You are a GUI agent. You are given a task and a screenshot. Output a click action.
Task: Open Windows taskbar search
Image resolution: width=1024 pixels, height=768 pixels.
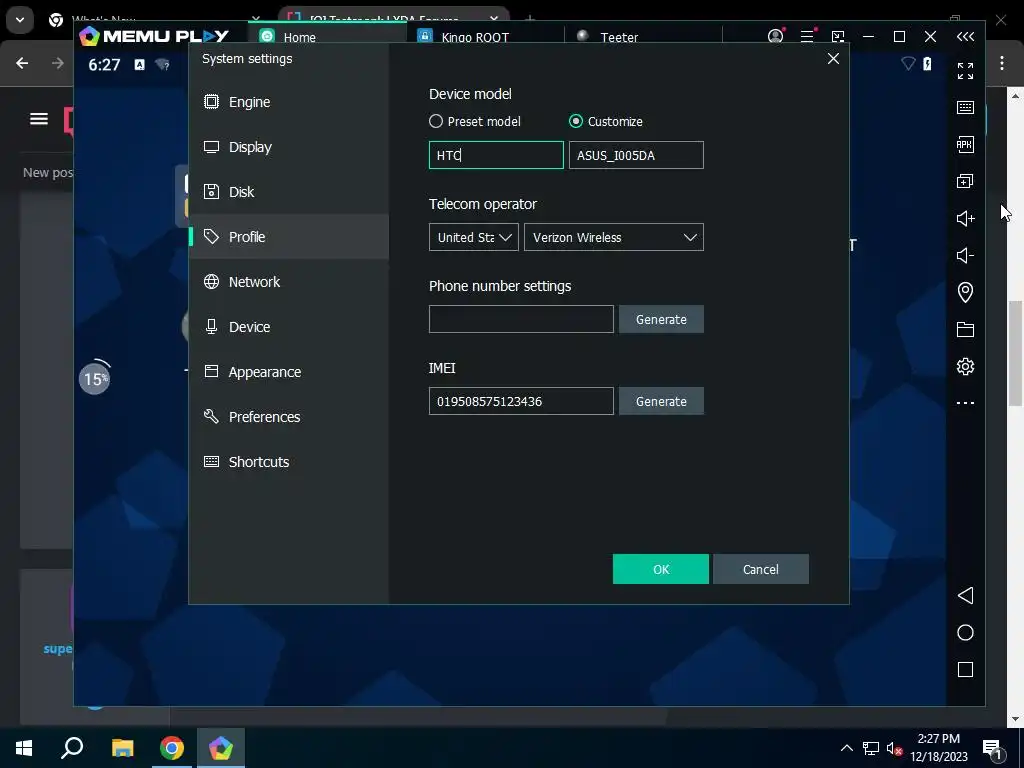tap(72, 748)
